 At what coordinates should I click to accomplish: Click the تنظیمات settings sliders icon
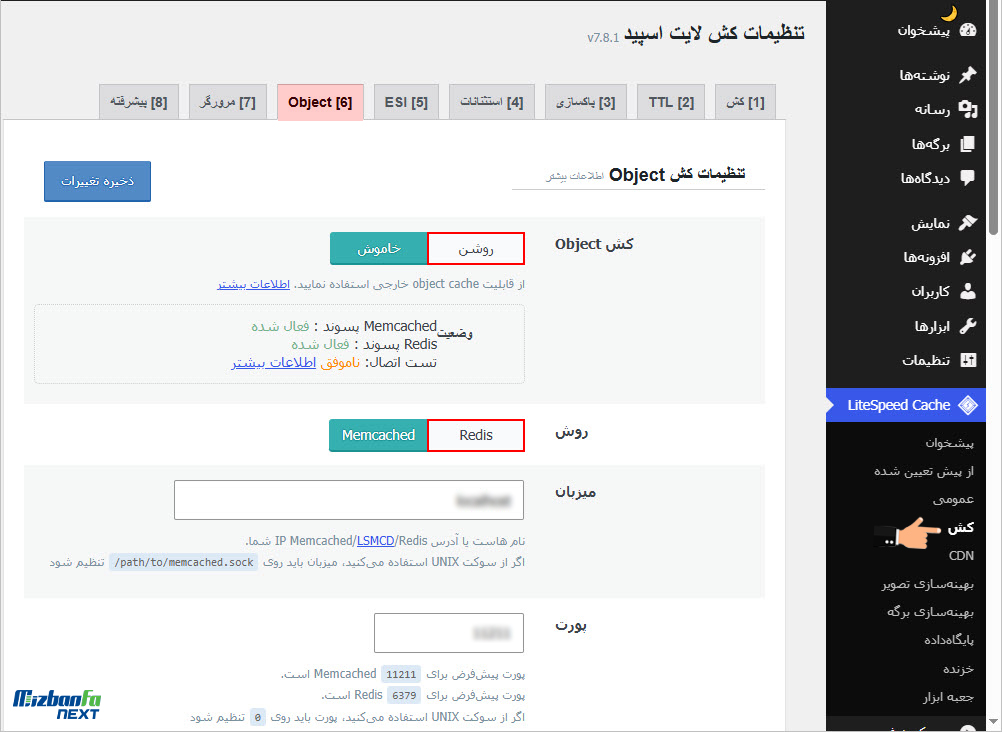point(968,360)
